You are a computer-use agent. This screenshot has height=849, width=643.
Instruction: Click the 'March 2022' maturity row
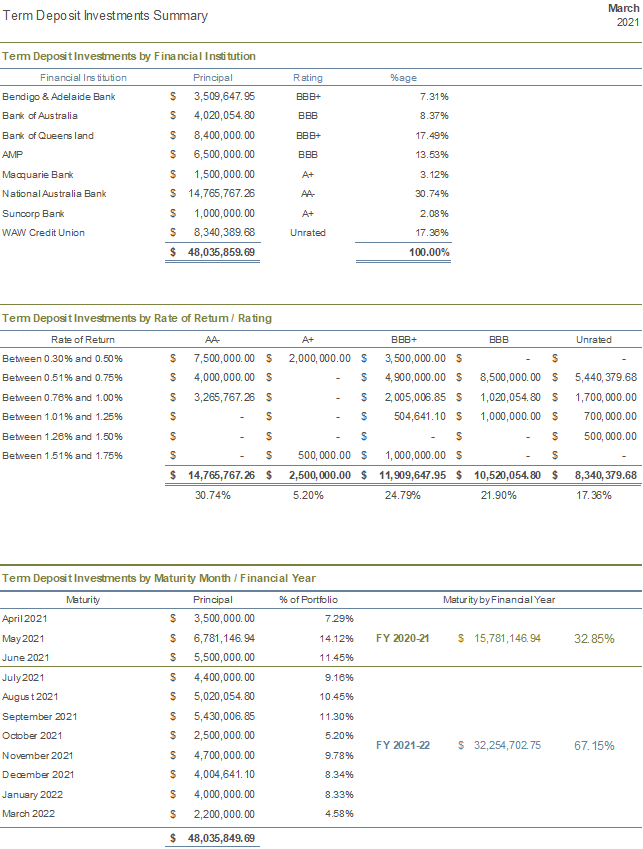click(28, 814)
